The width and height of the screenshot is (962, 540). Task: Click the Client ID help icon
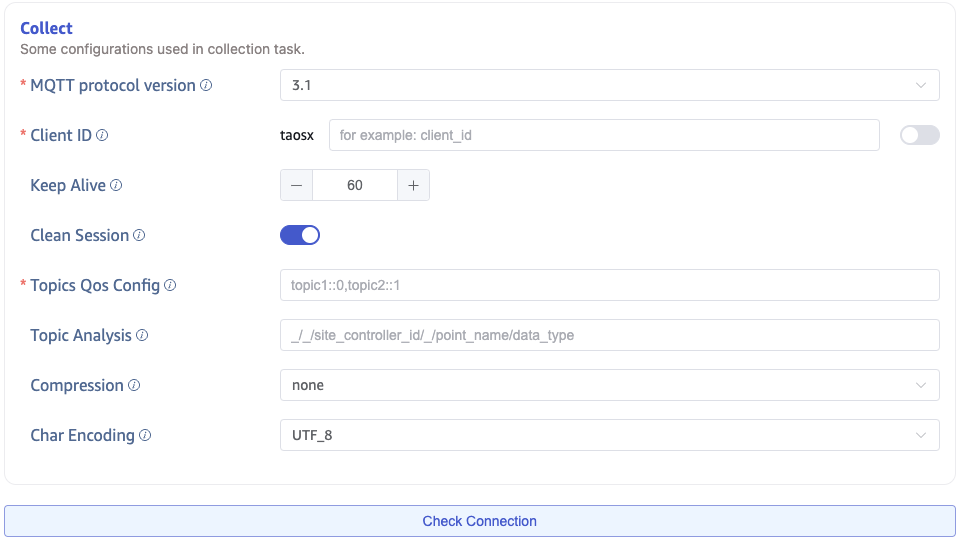pos(102,136)
